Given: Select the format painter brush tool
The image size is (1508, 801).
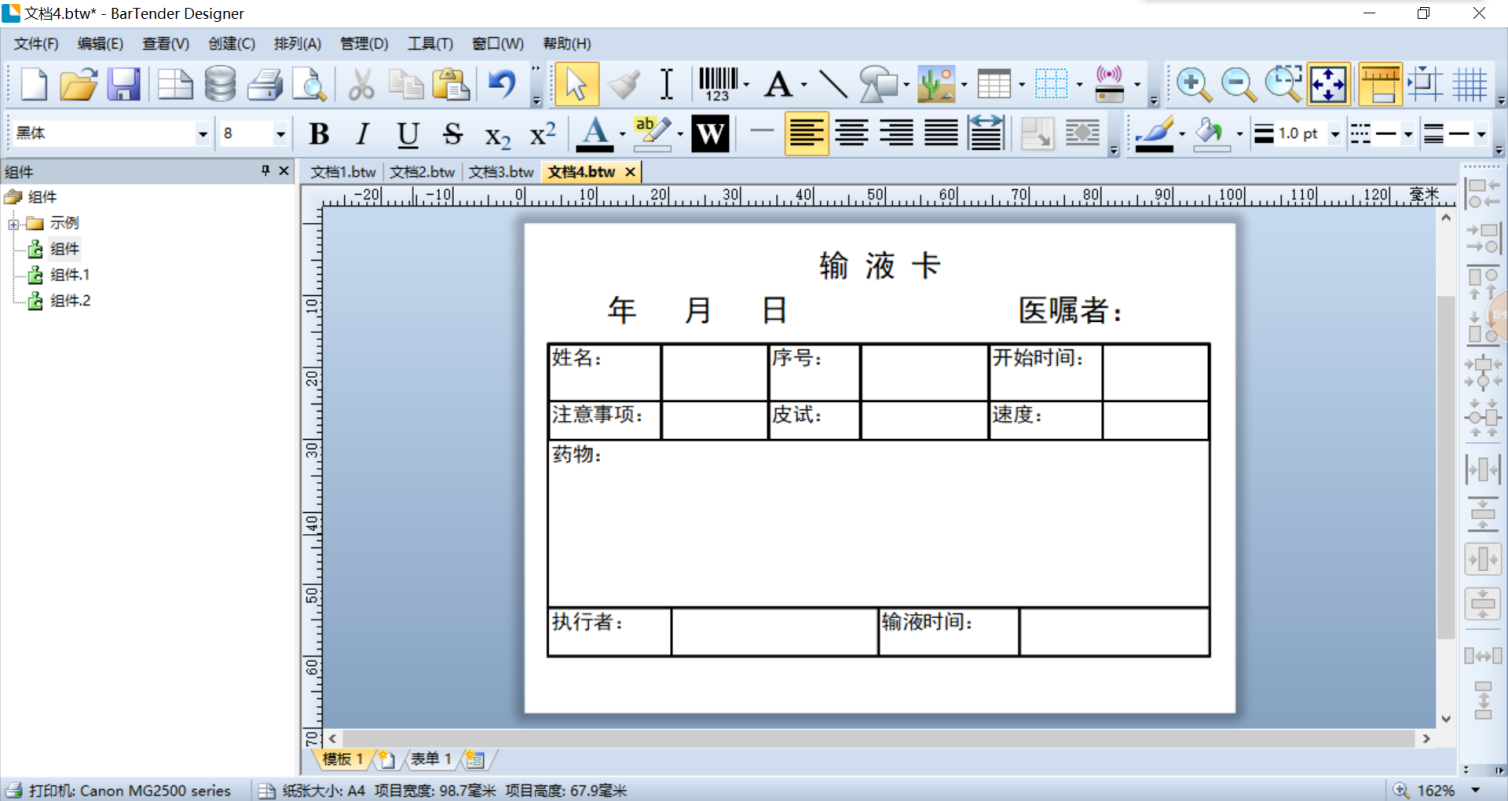Looking at the screenshot, I should 623,84.
